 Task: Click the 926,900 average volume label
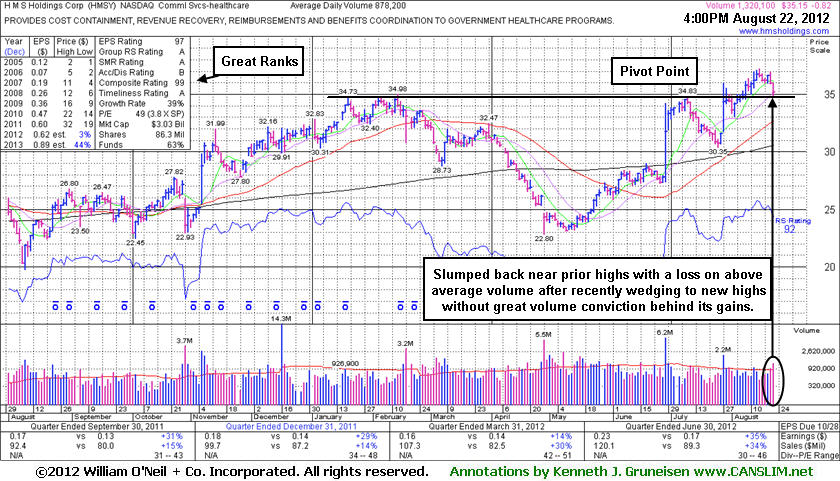point(345,364)
